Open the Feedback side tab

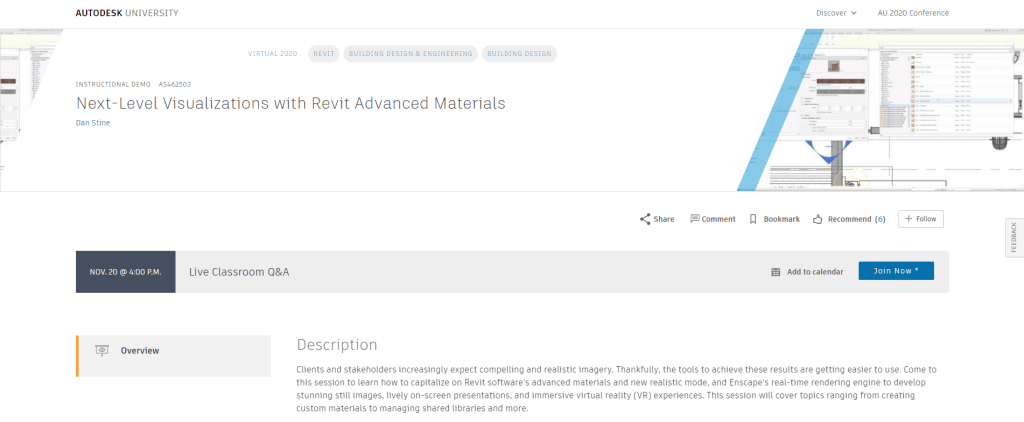[x=1014, y=239]
